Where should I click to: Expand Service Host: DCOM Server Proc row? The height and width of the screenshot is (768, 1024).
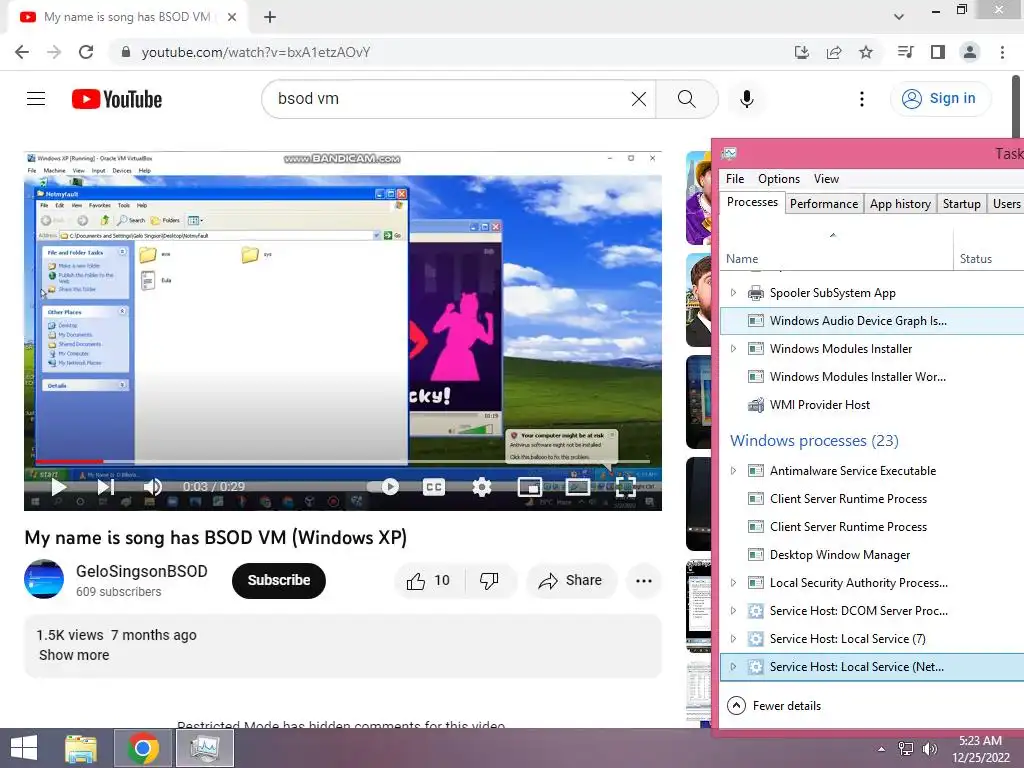click(x=733, y=611)
